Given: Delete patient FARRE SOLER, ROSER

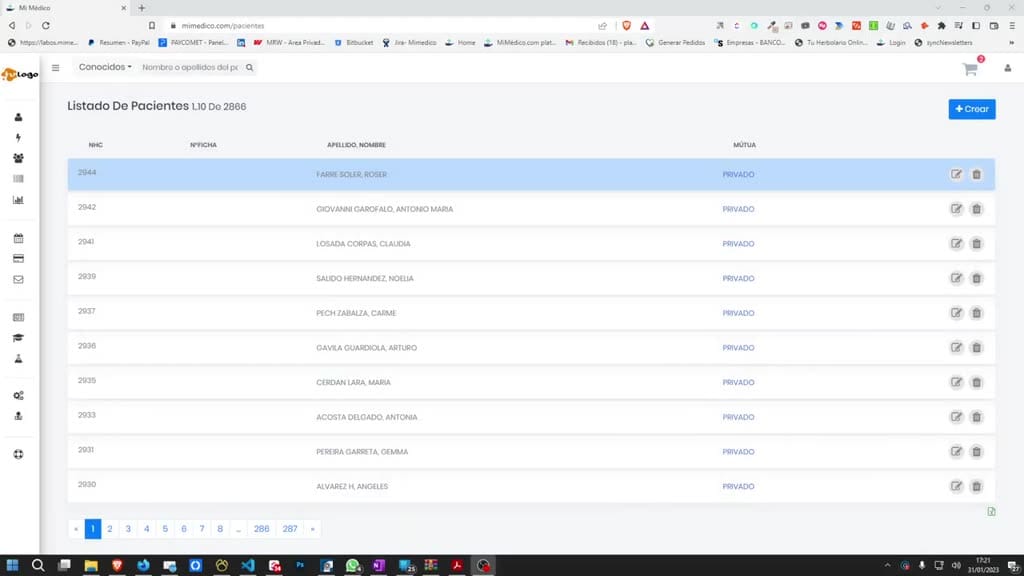Looking at the screenshot, I should point(976,174).
